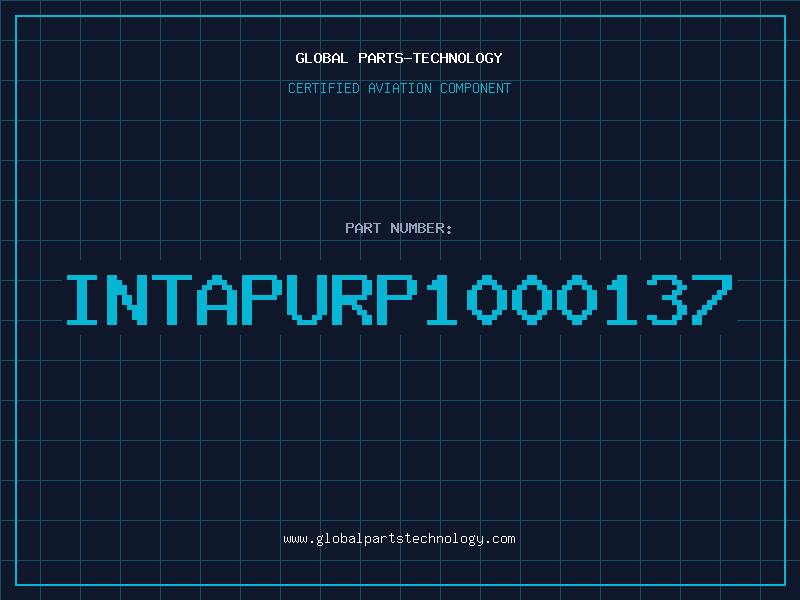Screen dimensions: 800x600
Task: Select part number INTAPURP1000137
Action: click(x=399, y=300)
